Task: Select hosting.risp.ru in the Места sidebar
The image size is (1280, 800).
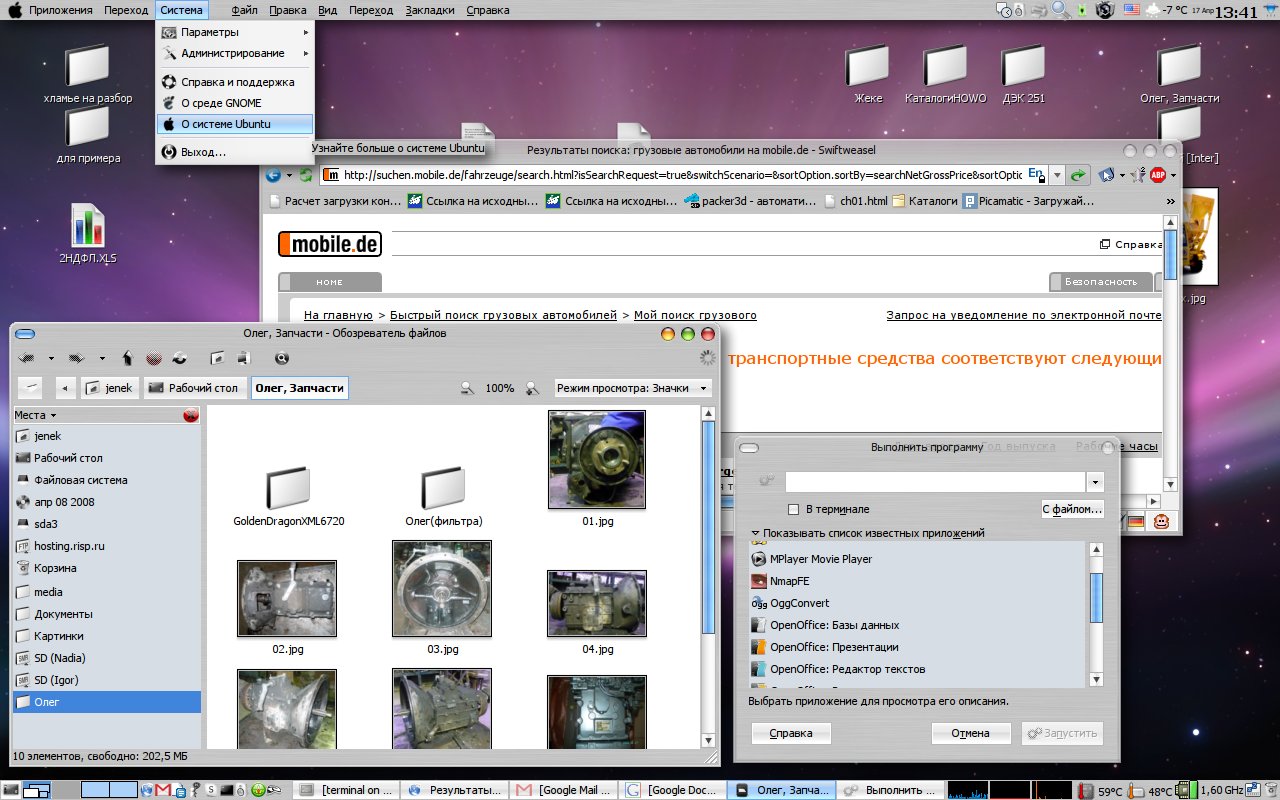Action: click(x=107, y=547)
